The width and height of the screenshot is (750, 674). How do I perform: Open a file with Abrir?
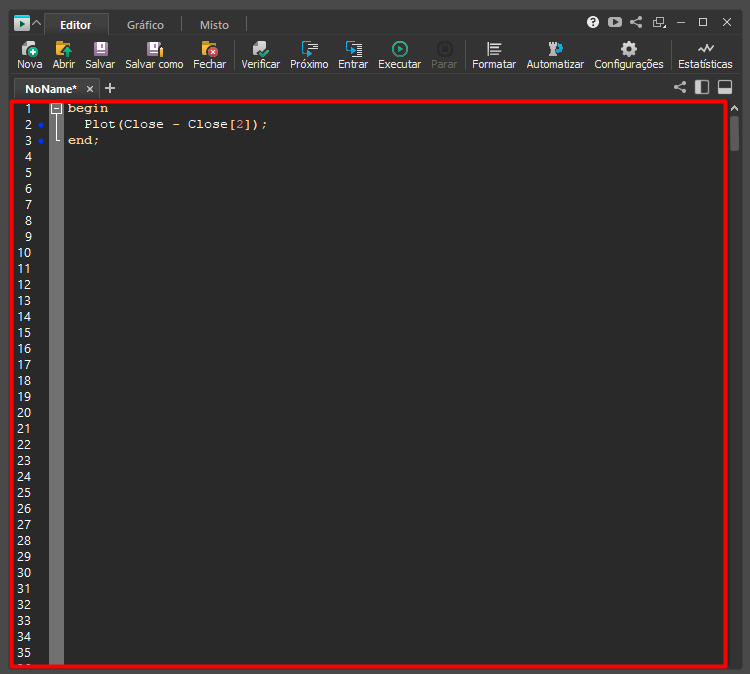coord(64,55)
